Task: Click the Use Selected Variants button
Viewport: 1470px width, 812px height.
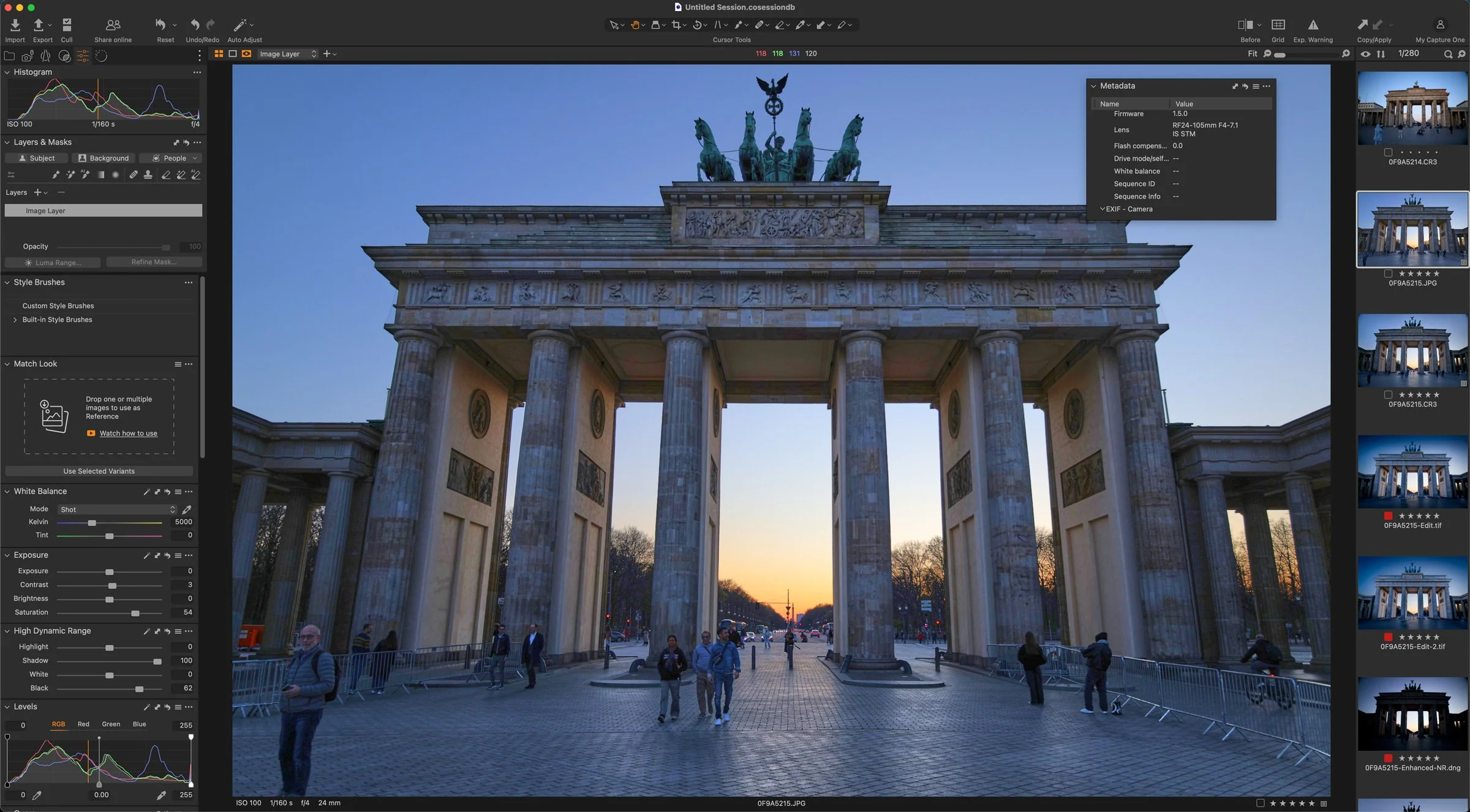Action: click(99, 471)
